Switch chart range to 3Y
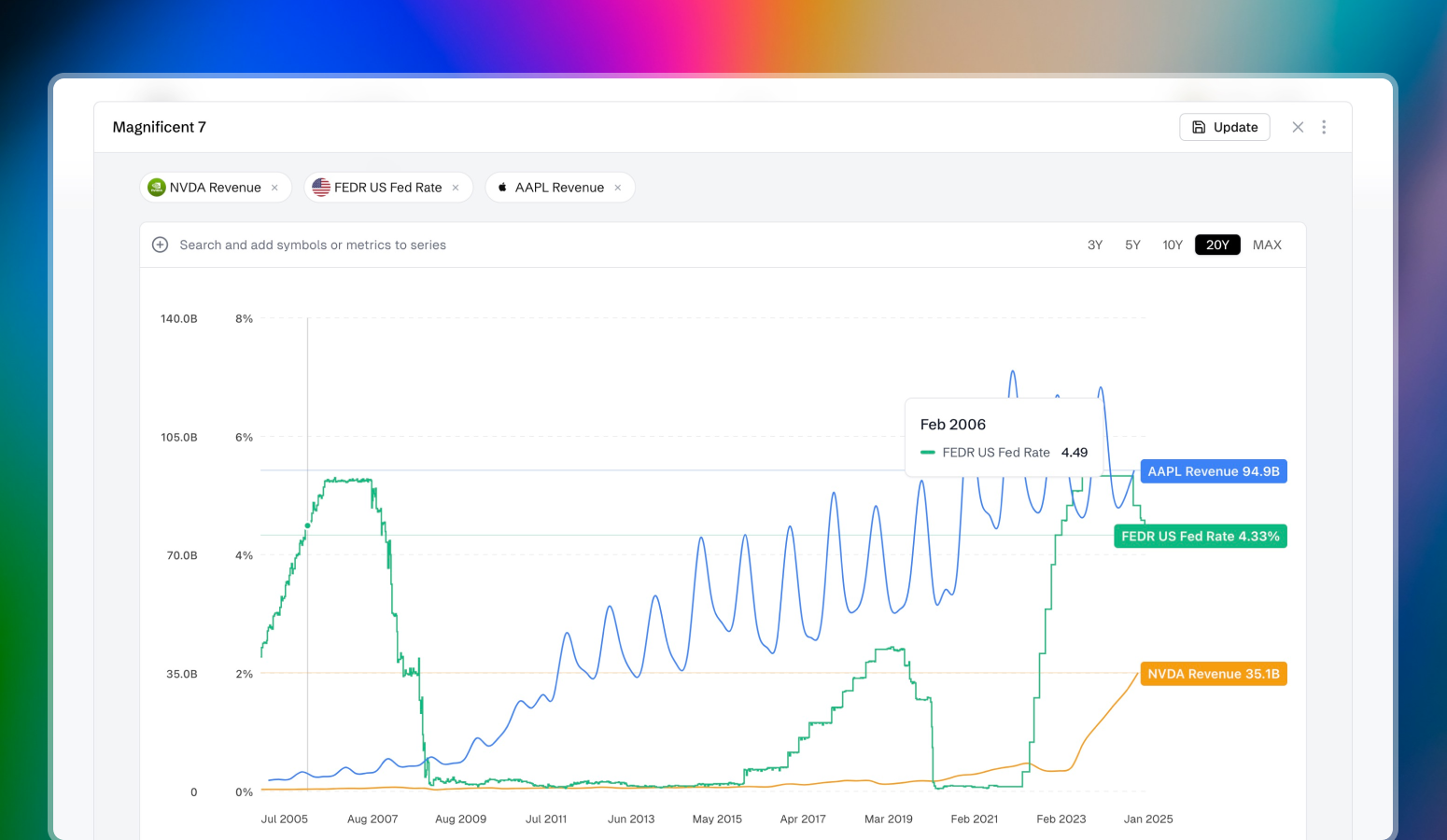1447x840 pixels. click(1095, 245)
